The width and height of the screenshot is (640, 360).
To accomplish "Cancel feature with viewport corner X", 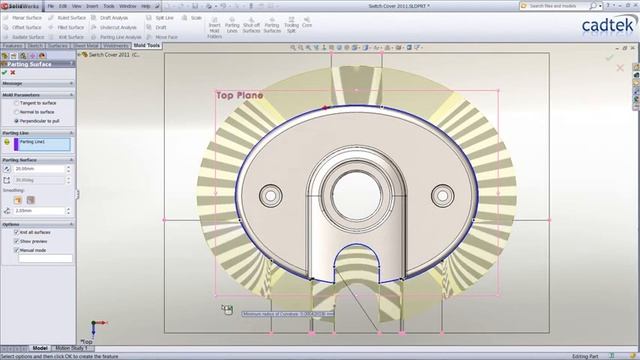I will (x=620, y=68).
